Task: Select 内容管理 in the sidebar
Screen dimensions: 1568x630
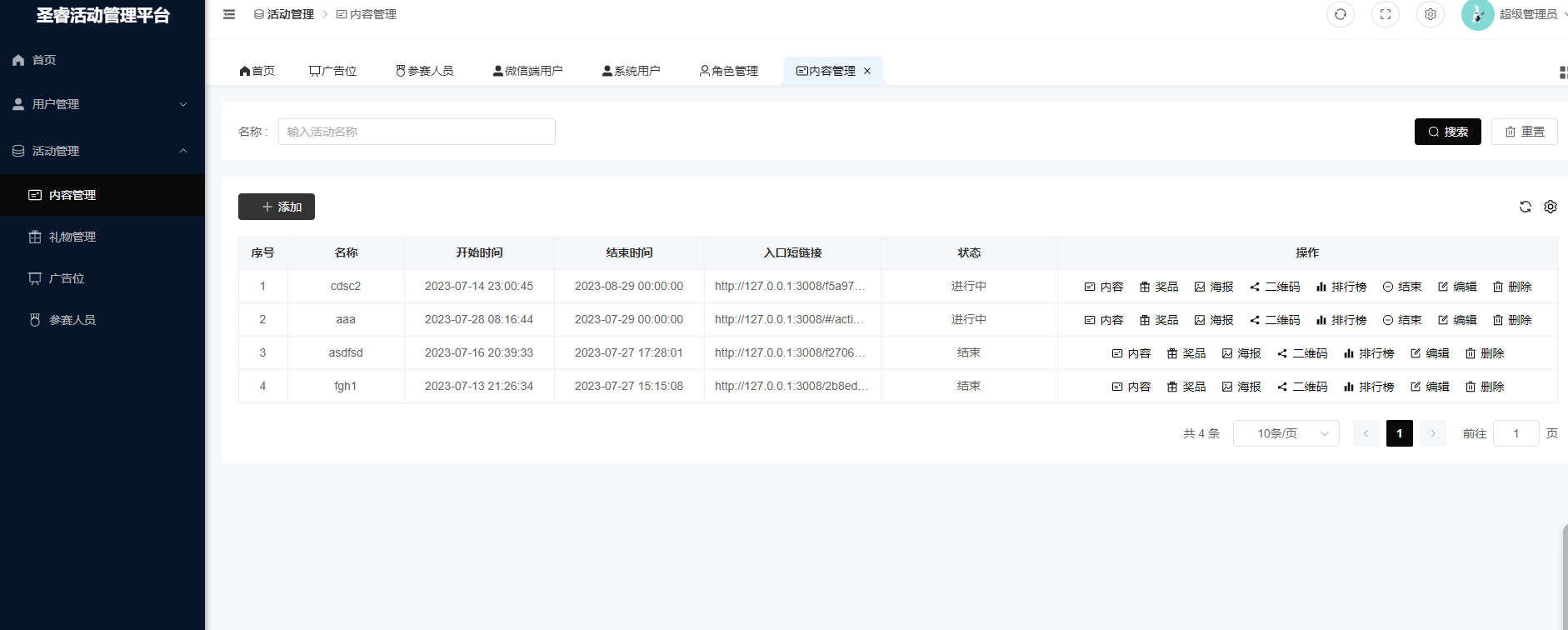Action: [102, 195]
